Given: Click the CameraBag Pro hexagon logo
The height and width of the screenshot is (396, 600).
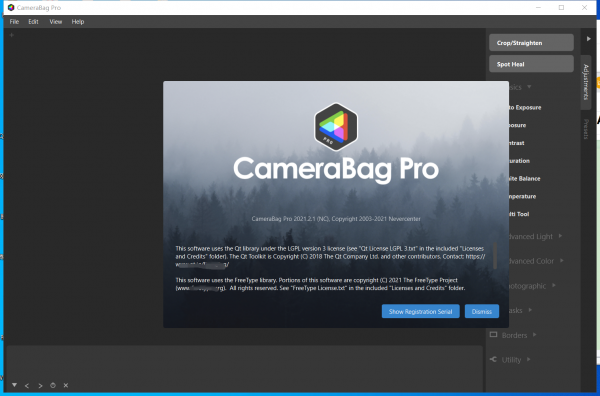Looking at the screenshot, I should click(x=336, y=126).
